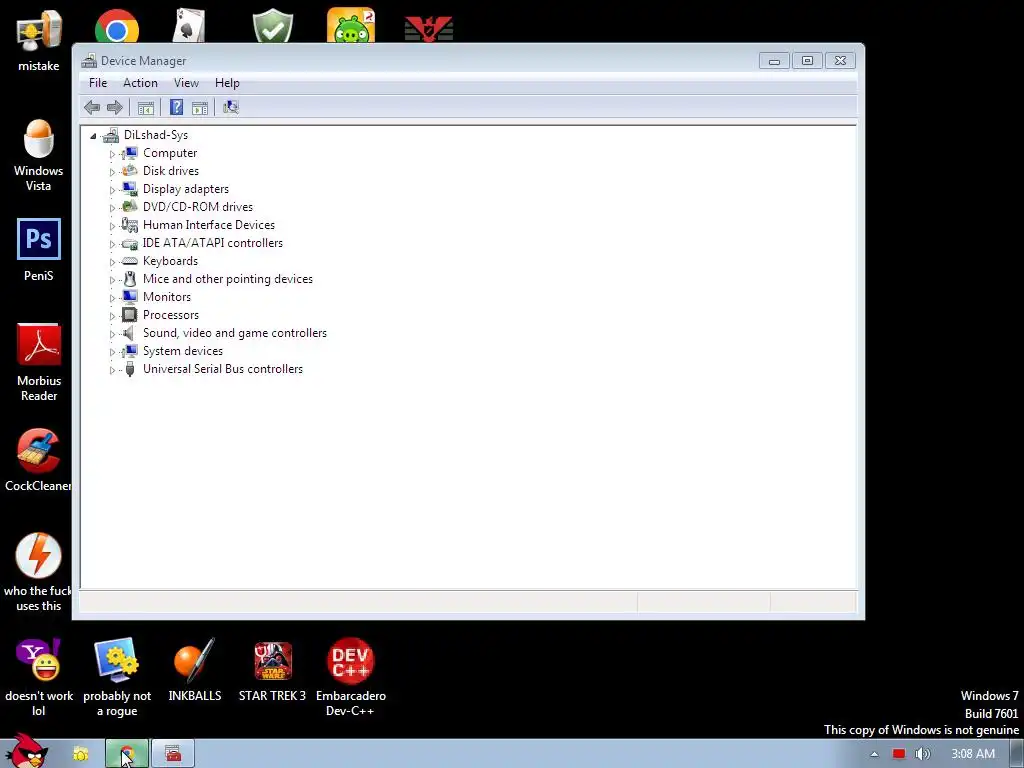Click the Show desktop strip
Screen dimensions: 1024x768
click(1017, 754)
